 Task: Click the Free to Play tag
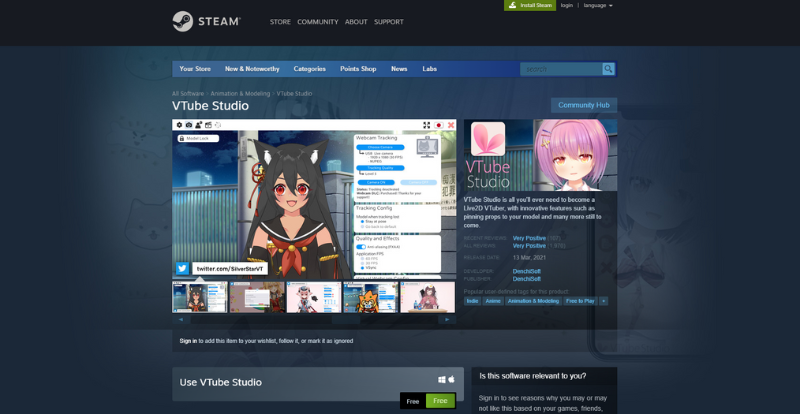[581, 301]
